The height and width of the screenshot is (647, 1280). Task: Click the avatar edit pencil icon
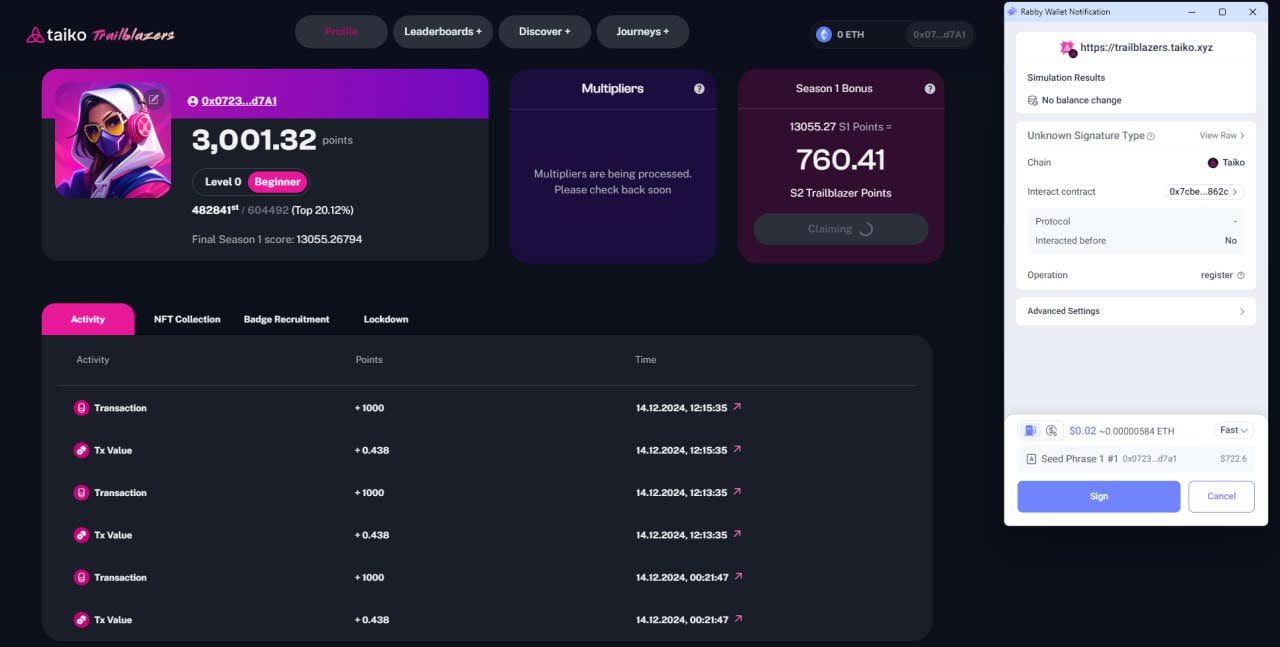pos(154,99)
